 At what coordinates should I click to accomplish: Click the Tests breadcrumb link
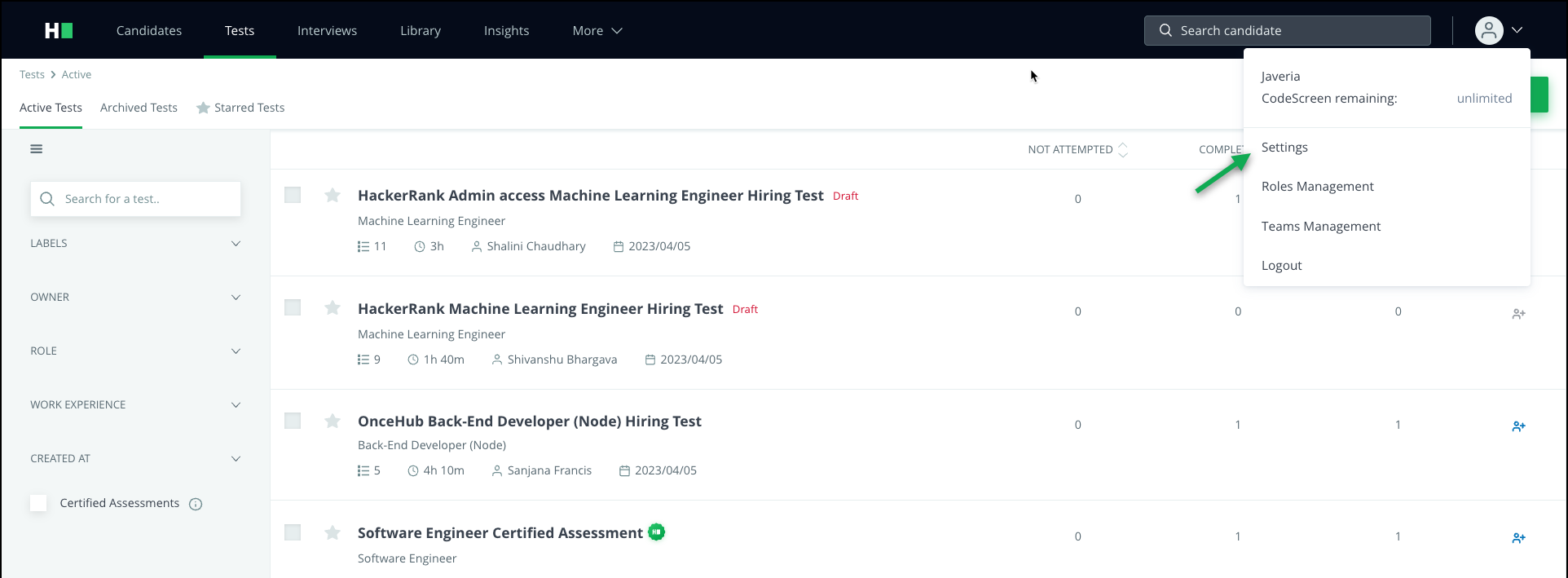point(32,74)
